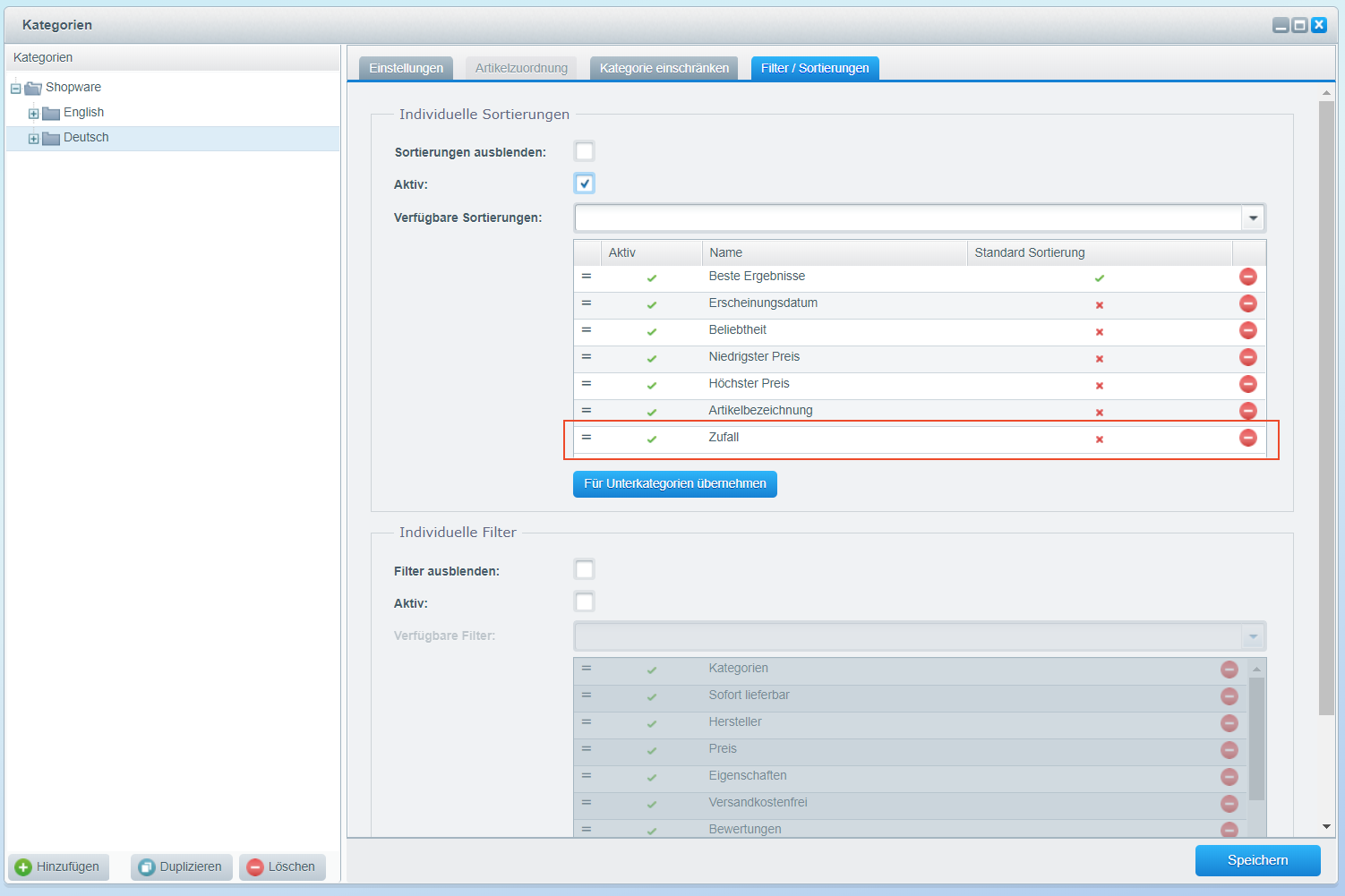The image size is (1345, 896).
Task: Toggle Filter ausblenden checkbox
Action: click(585, 569)
